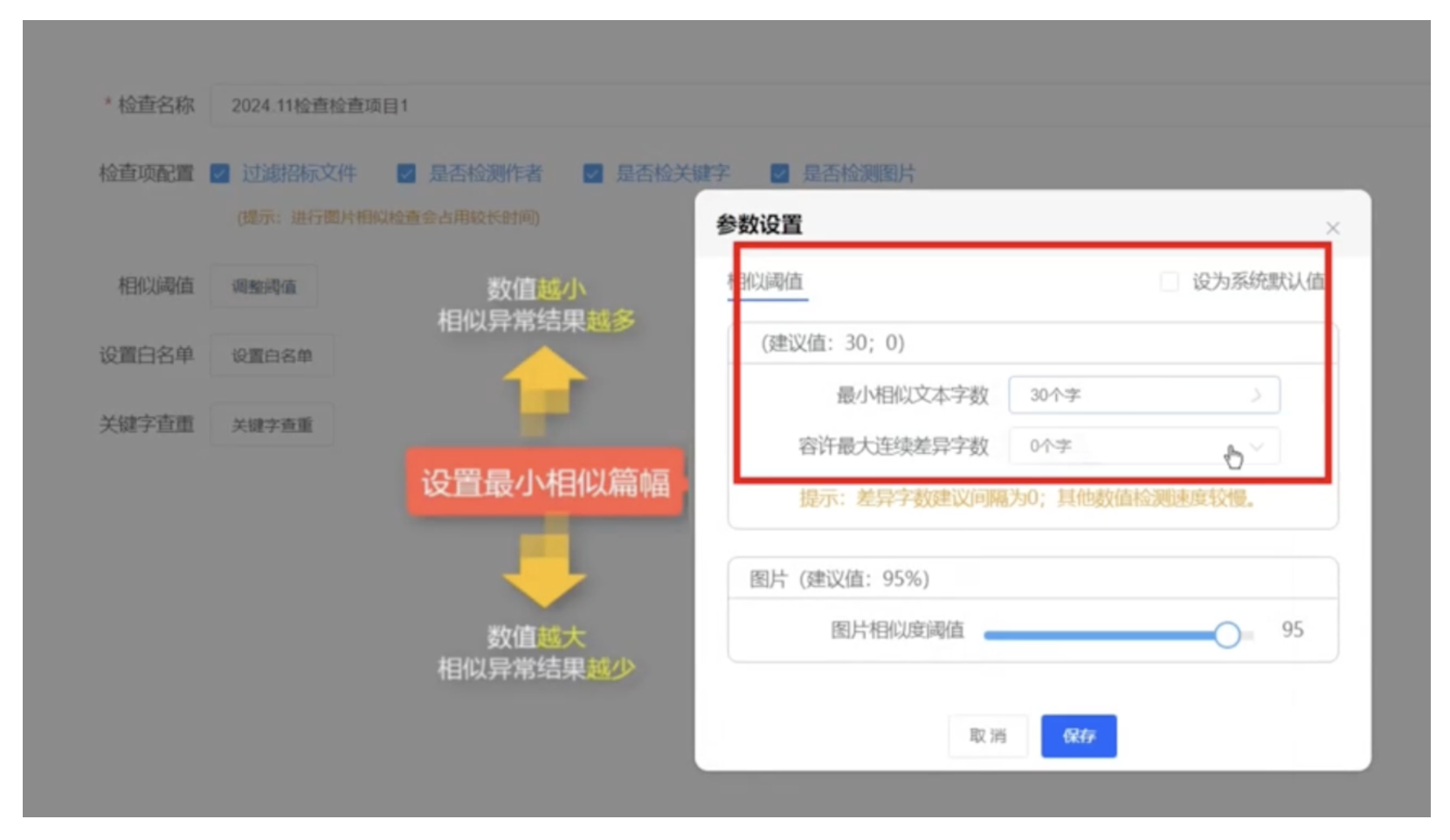Toggle the 是否检测图片 checkbox
This screenshot has height=840, width=1450.
780,174
